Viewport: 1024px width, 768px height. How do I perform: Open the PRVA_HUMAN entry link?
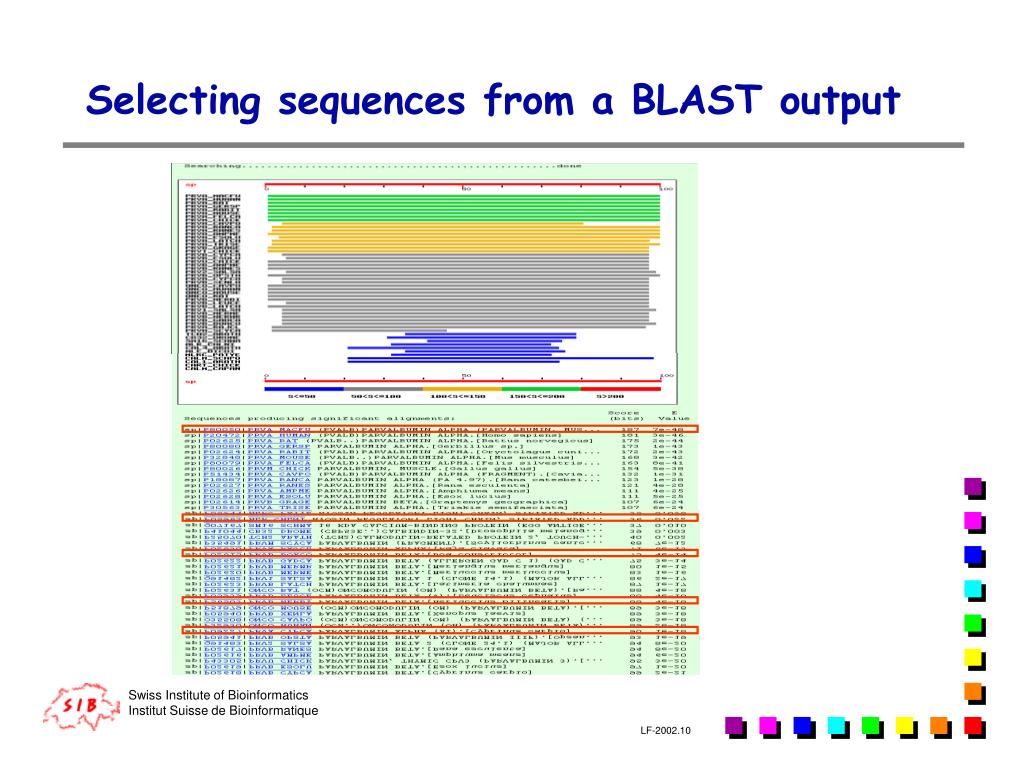pos(279,435)
